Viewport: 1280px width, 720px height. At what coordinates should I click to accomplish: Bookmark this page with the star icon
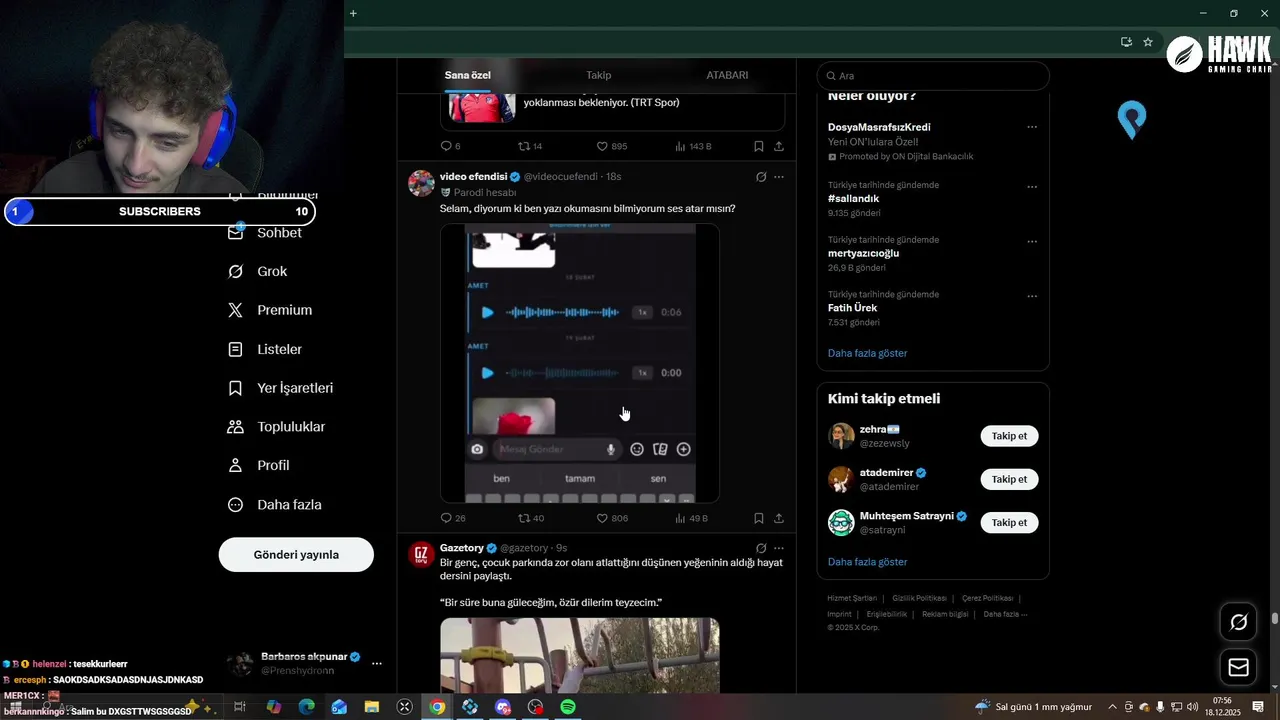pos(1148,42)
